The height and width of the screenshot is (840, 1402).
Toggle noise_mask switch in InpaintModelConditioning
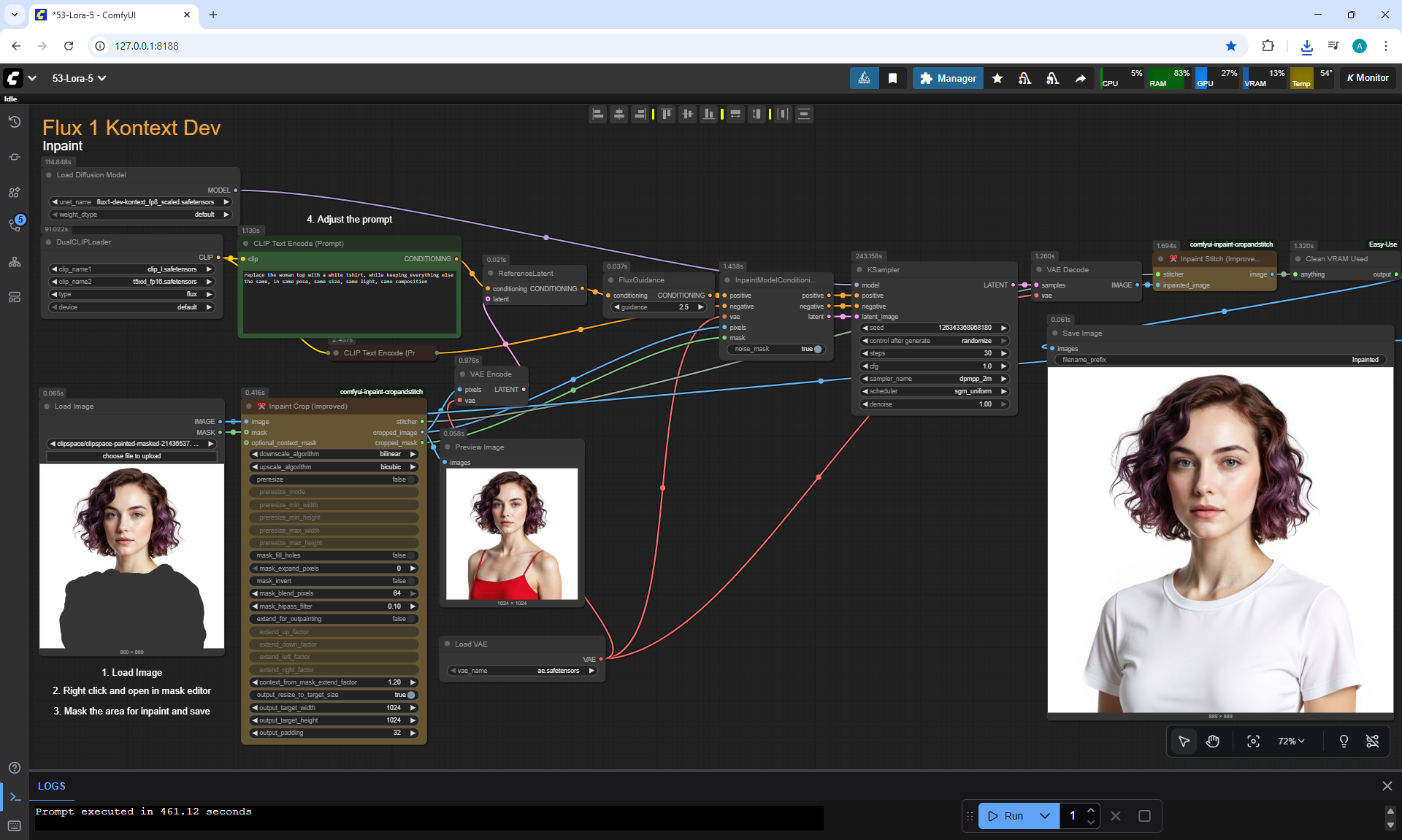pyautogui.click(x=816, y=349)
